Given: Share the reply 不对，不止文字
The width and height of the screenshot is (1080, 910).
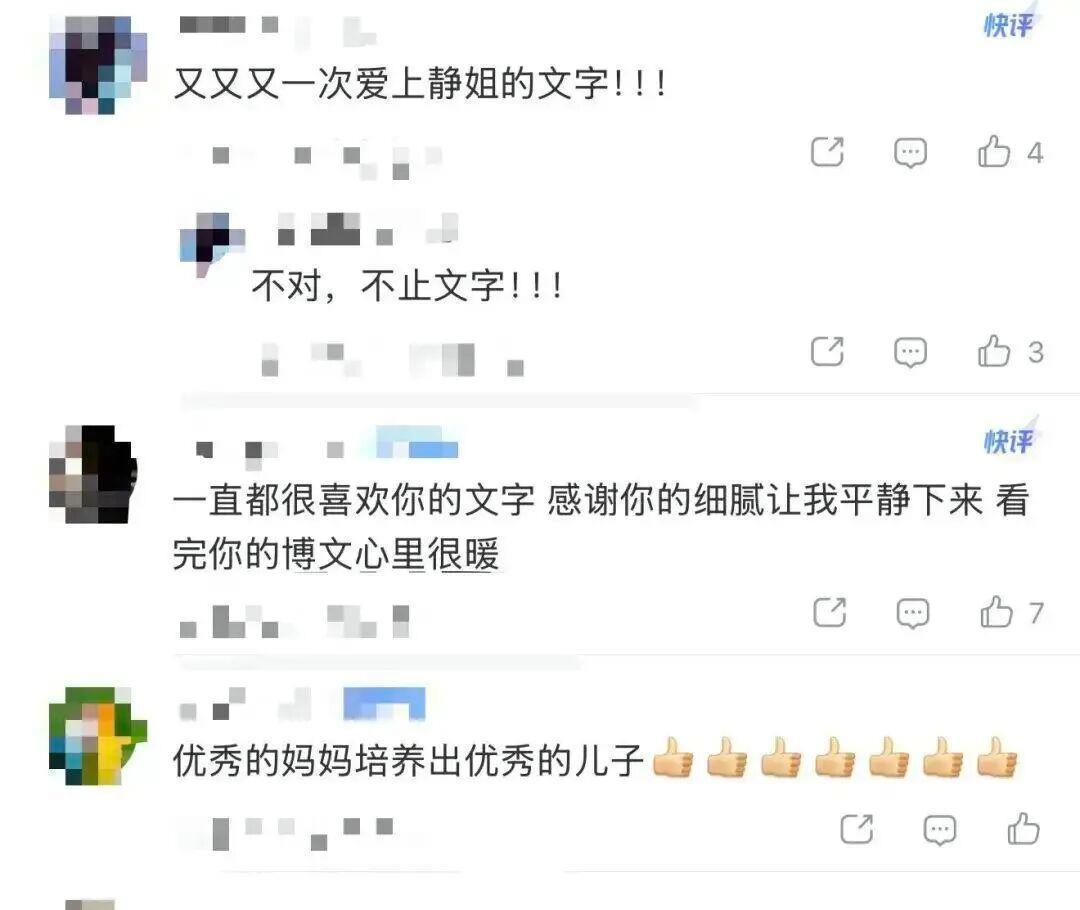Looking at the screenshot, I should pyautogui.click(x=827, y=351).
